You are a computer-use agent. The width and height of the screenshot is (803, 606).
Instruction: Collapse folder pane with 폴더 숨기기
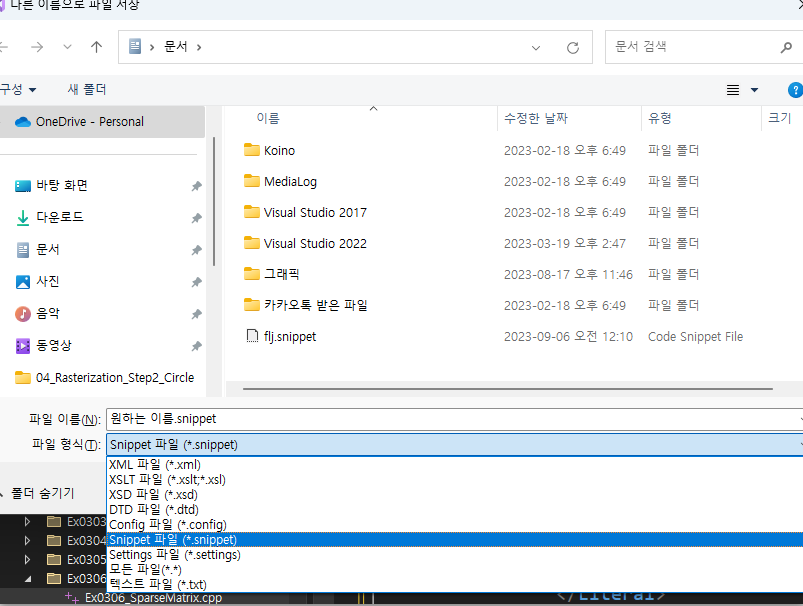(x=37, y=493)
